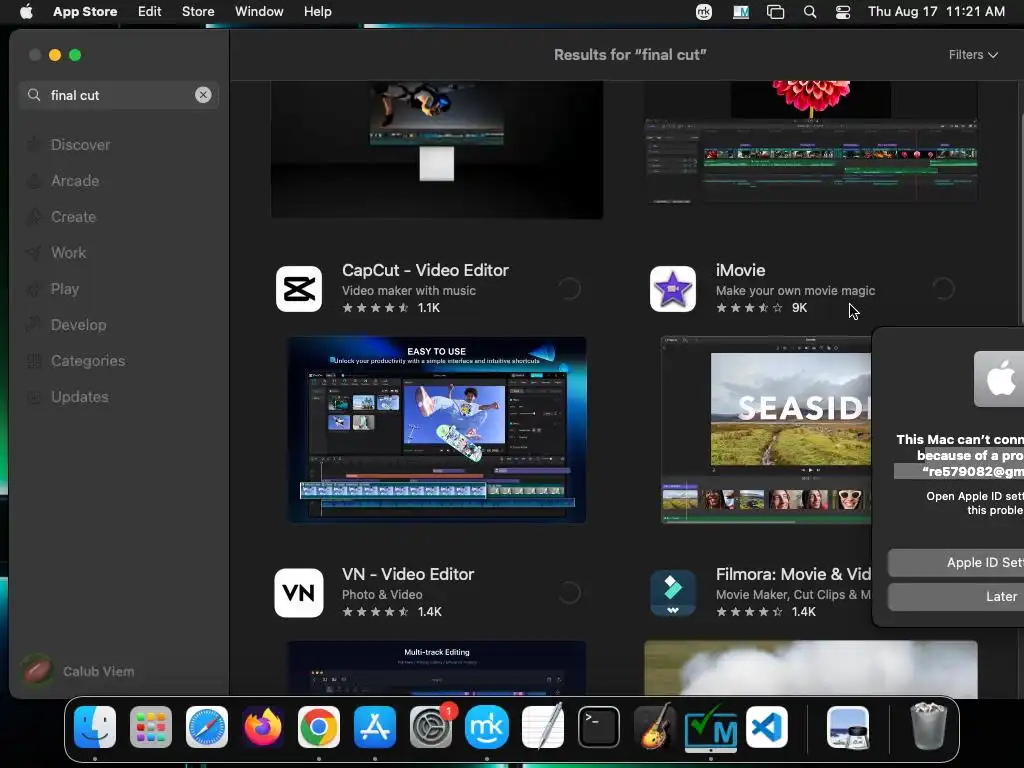Open the VN - Video Editor title

408,574
